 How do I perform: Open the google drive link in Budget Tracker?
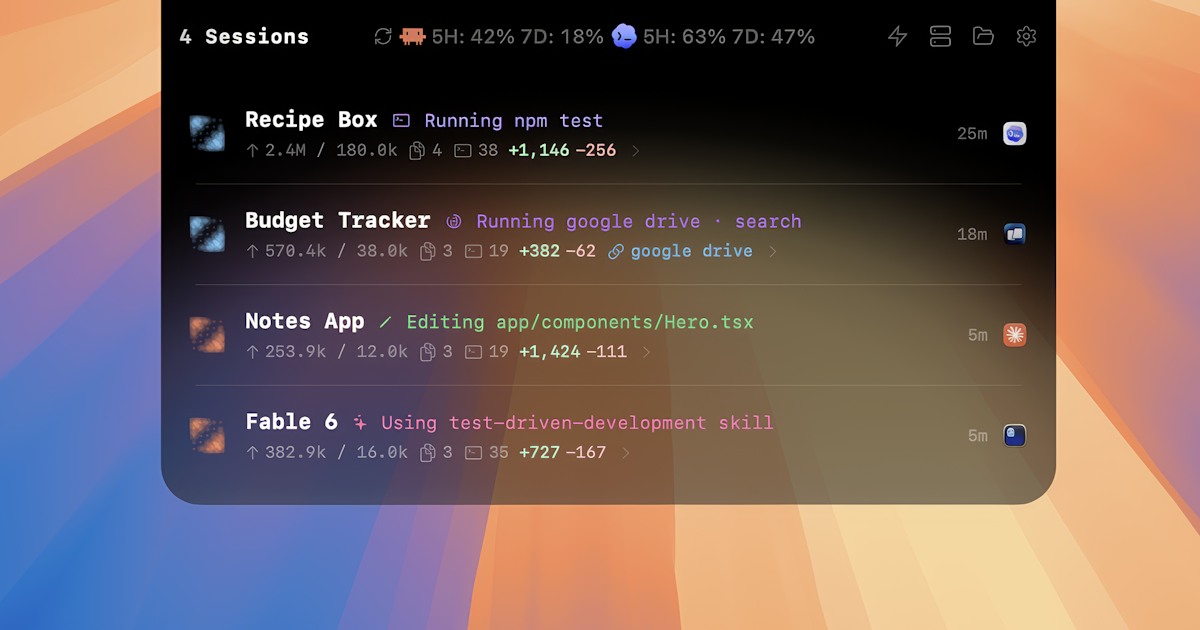click(x=691, y=251)
